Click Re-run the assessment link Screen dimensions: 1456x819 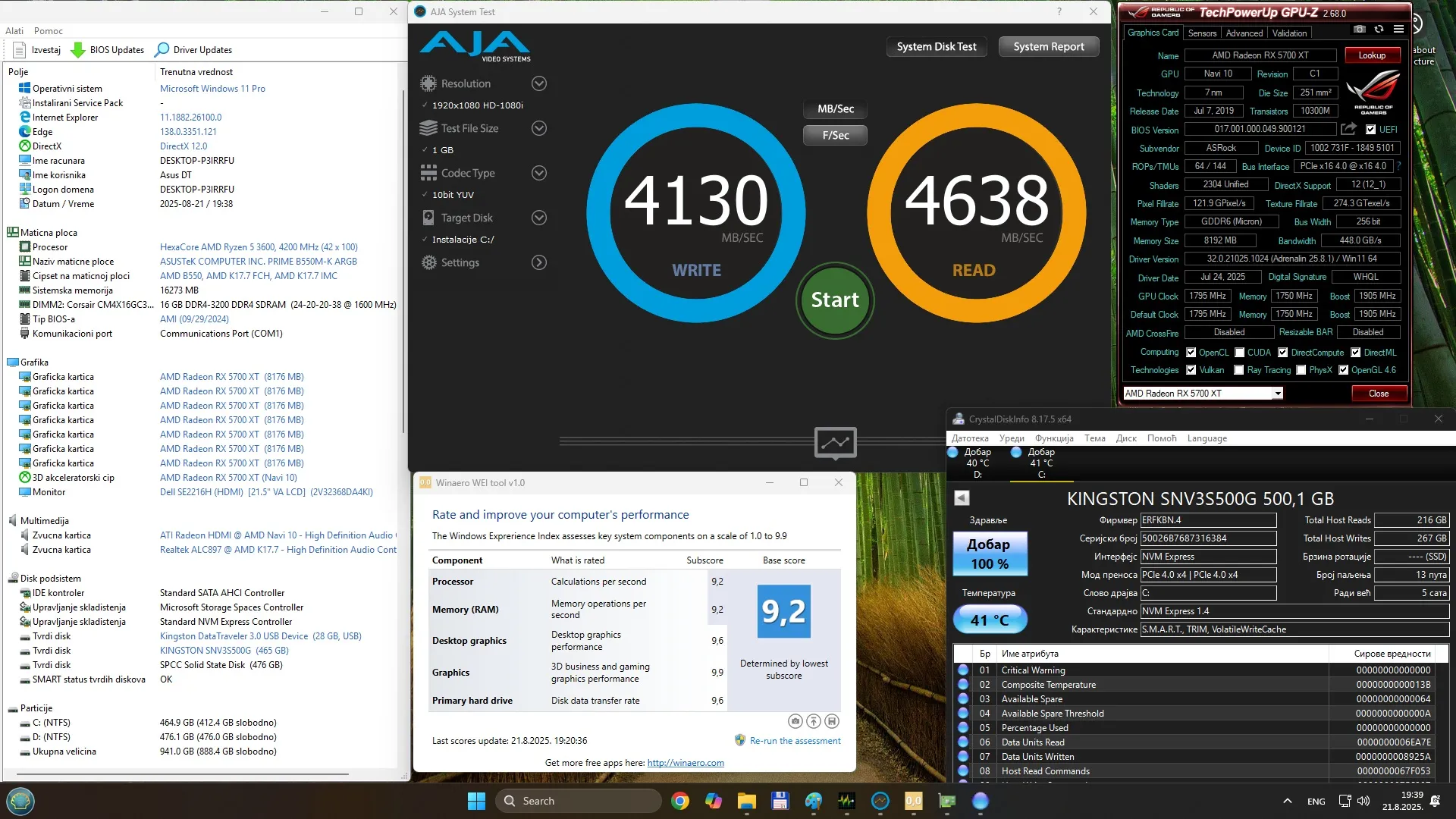click(795, 741)
